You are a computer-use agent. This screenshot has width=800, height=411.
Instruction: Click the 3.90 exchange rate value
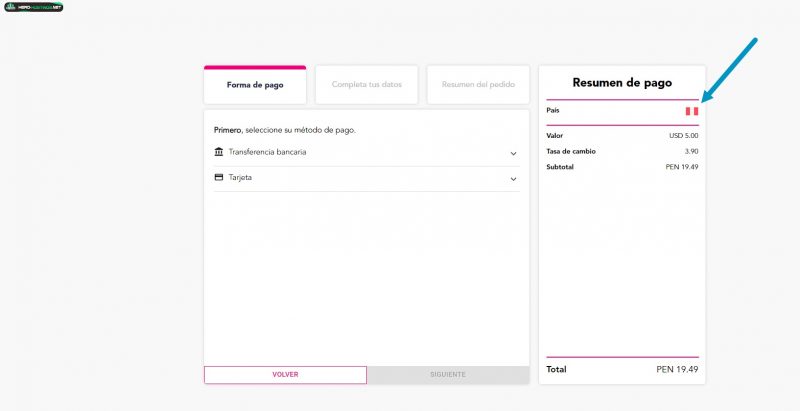click(x=690, y=151)
